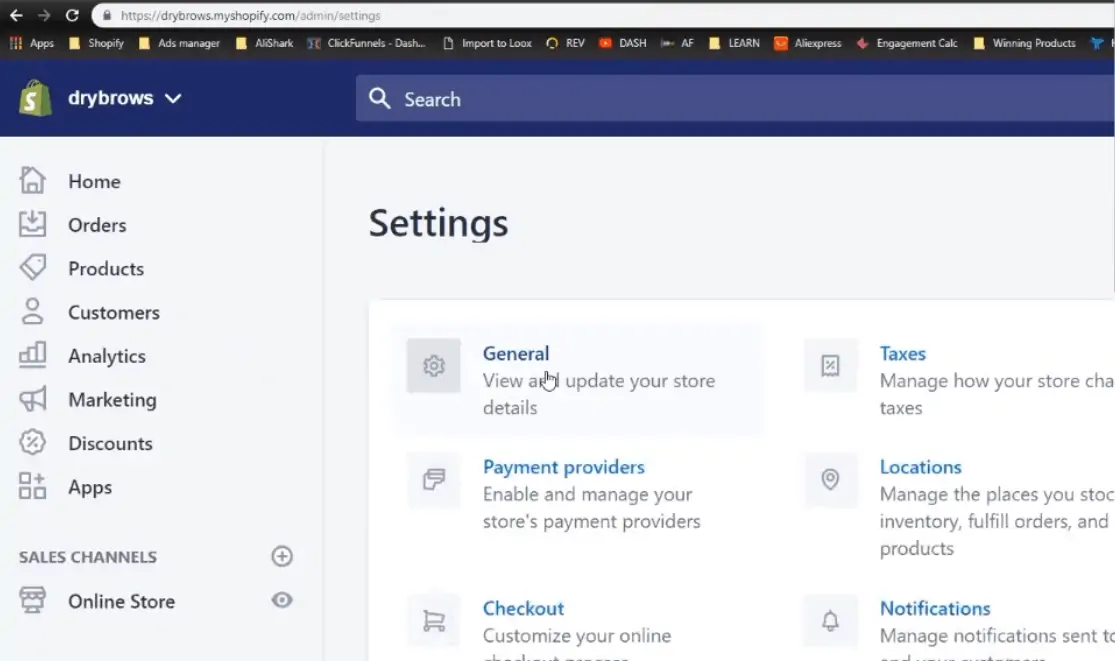Click the Apps grid icon
This screenshot has height=661, width=1115.
tap(33, 487)
